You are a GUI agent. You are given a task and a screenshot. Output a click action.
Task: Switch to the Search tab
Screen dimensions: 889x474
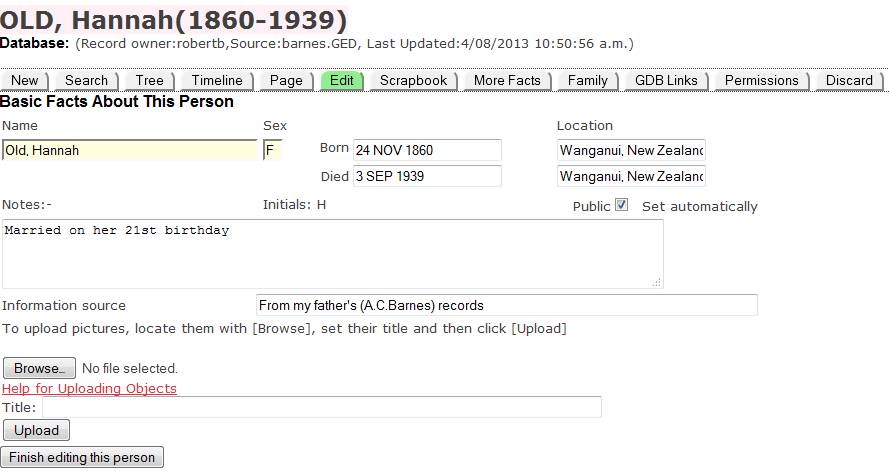pos(87,81)
